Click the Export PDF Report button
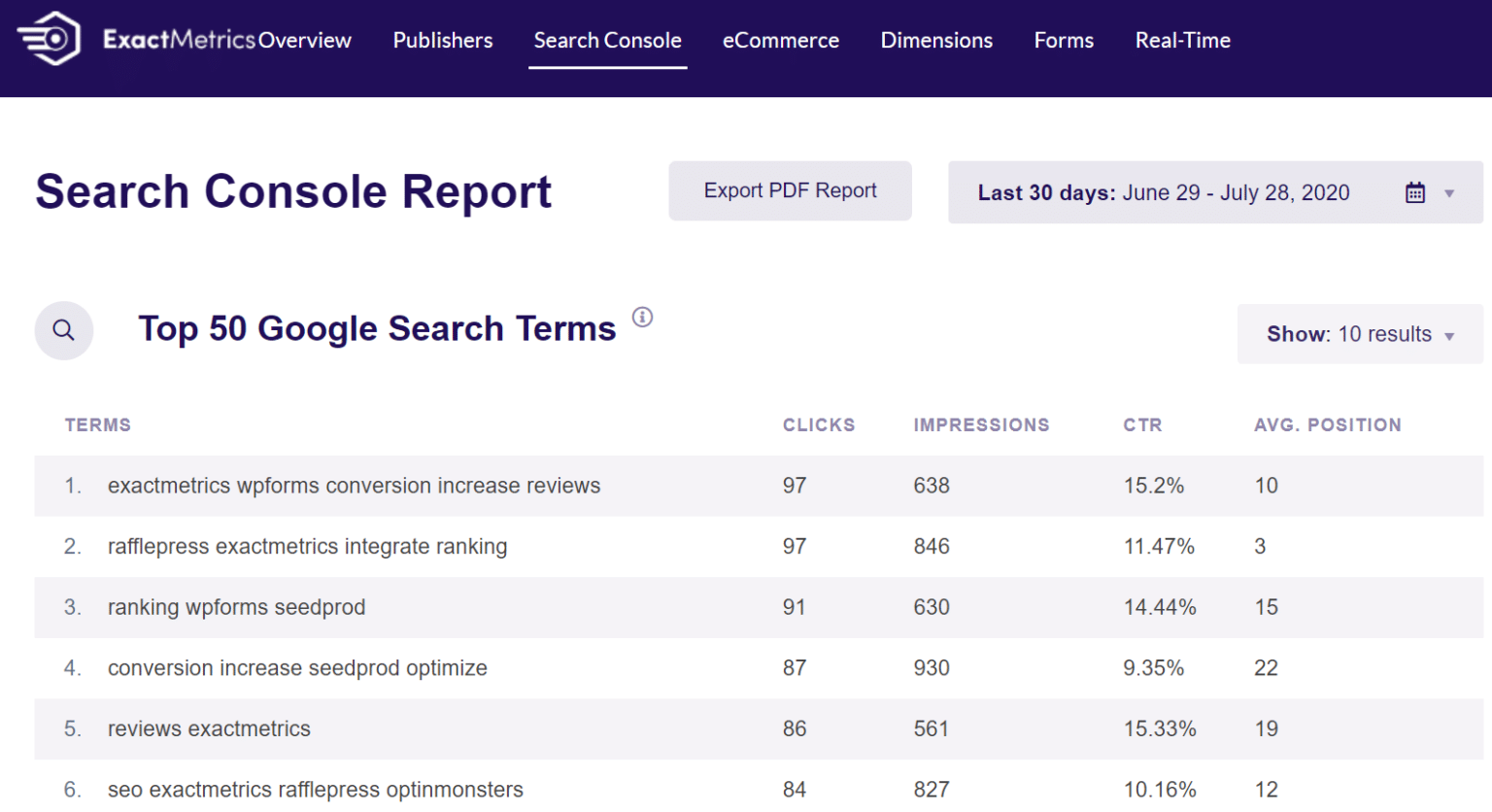1492x812 pixels. tap(790, 190)
